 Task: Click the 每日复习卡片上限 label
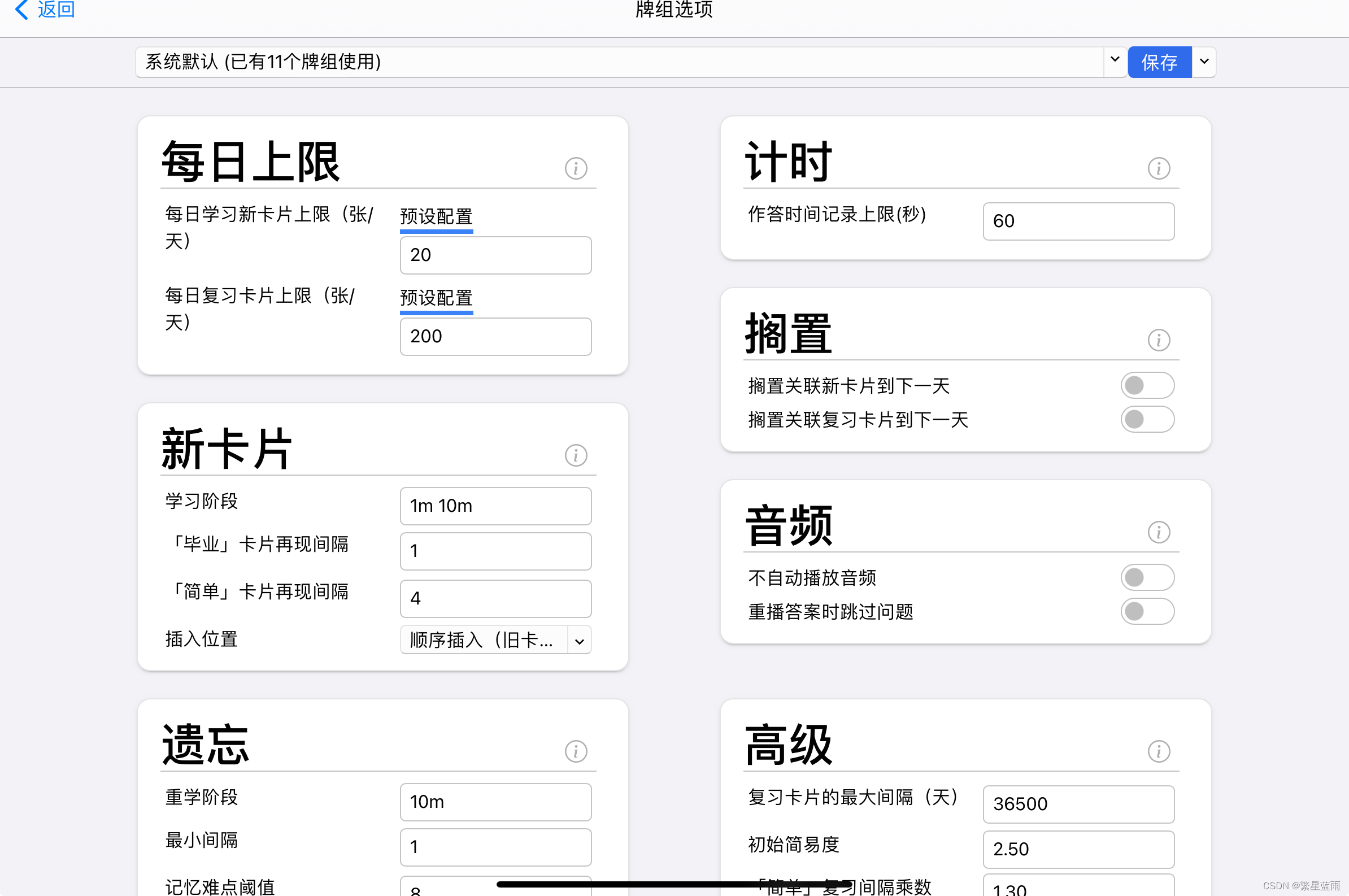tap(260, 308)
